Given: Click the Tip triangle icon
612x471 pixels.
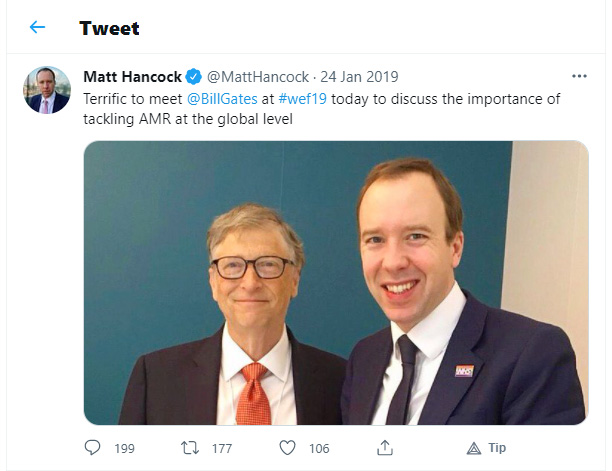Looking at the screenshot, I should click(474, 448).
